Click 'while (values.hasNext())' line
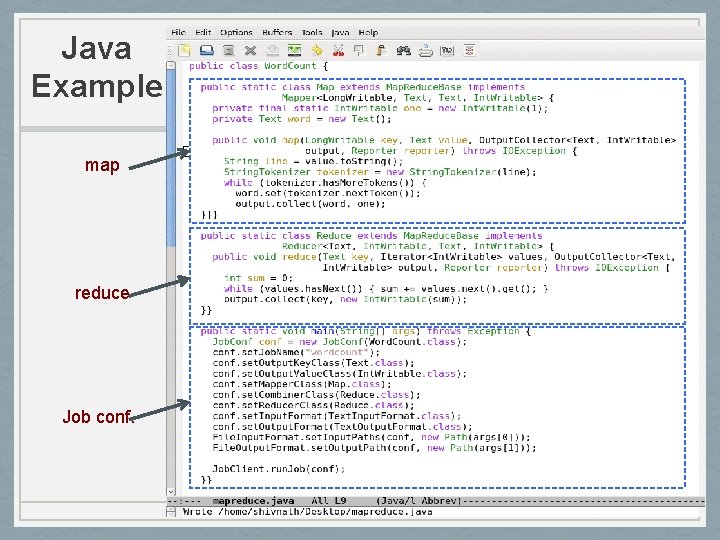Image resolution: width=720 pixels, height=540 pixels. (386, 289)
